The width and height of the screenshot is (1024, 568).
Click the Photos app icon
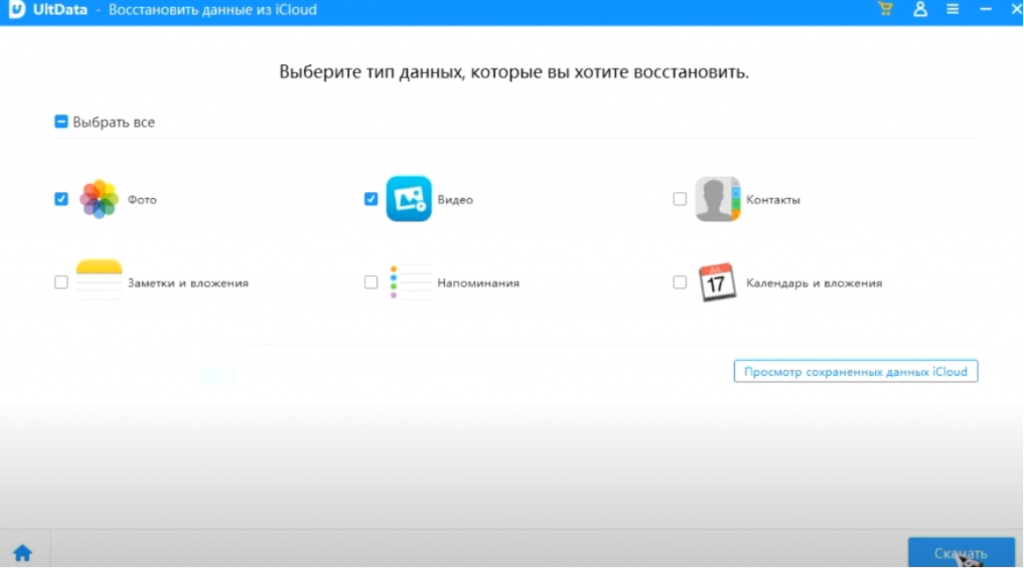pyautogui.click(x=99, y=199)
